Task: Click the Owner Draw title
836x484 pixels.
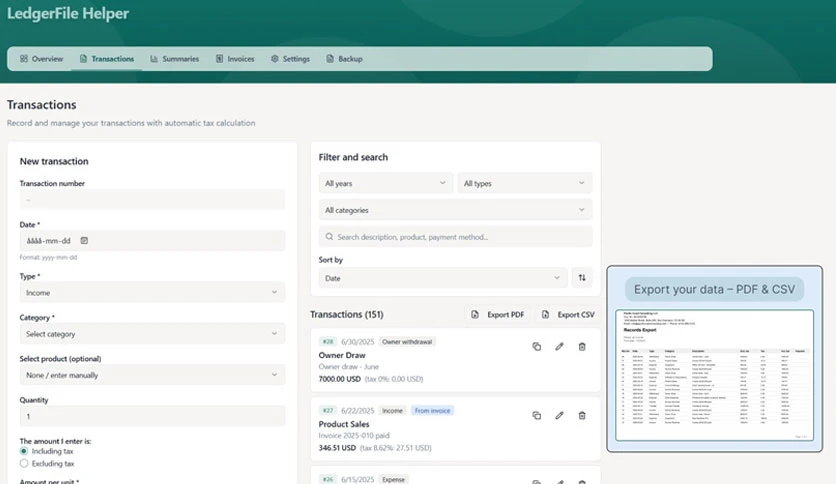Action: (x=342, y=355)
